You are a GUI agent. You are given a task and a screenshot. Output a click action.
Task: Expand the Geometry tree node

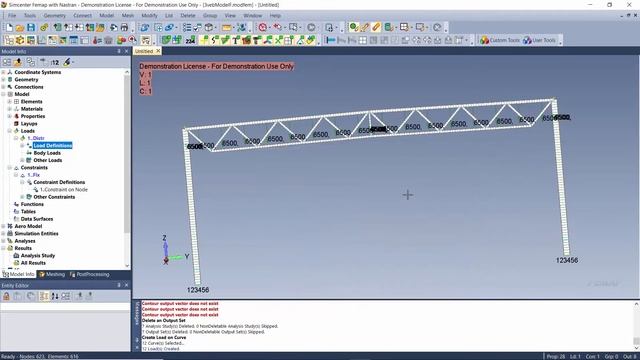tap(3, 80)
